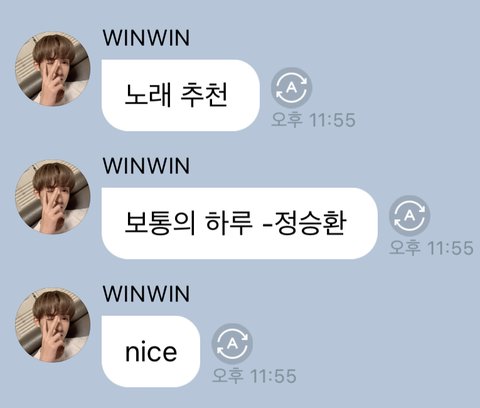Click the 오후 11:55 timestamp beside song message

point(431,248)
